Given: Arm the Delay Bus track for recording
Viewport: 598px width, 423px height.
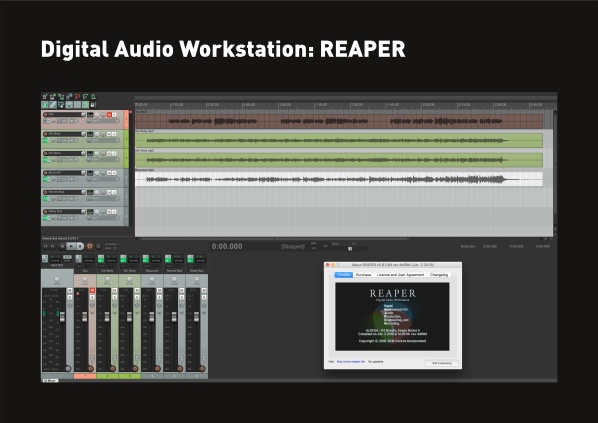Looking at the screenshot, I should click(45, 211).
